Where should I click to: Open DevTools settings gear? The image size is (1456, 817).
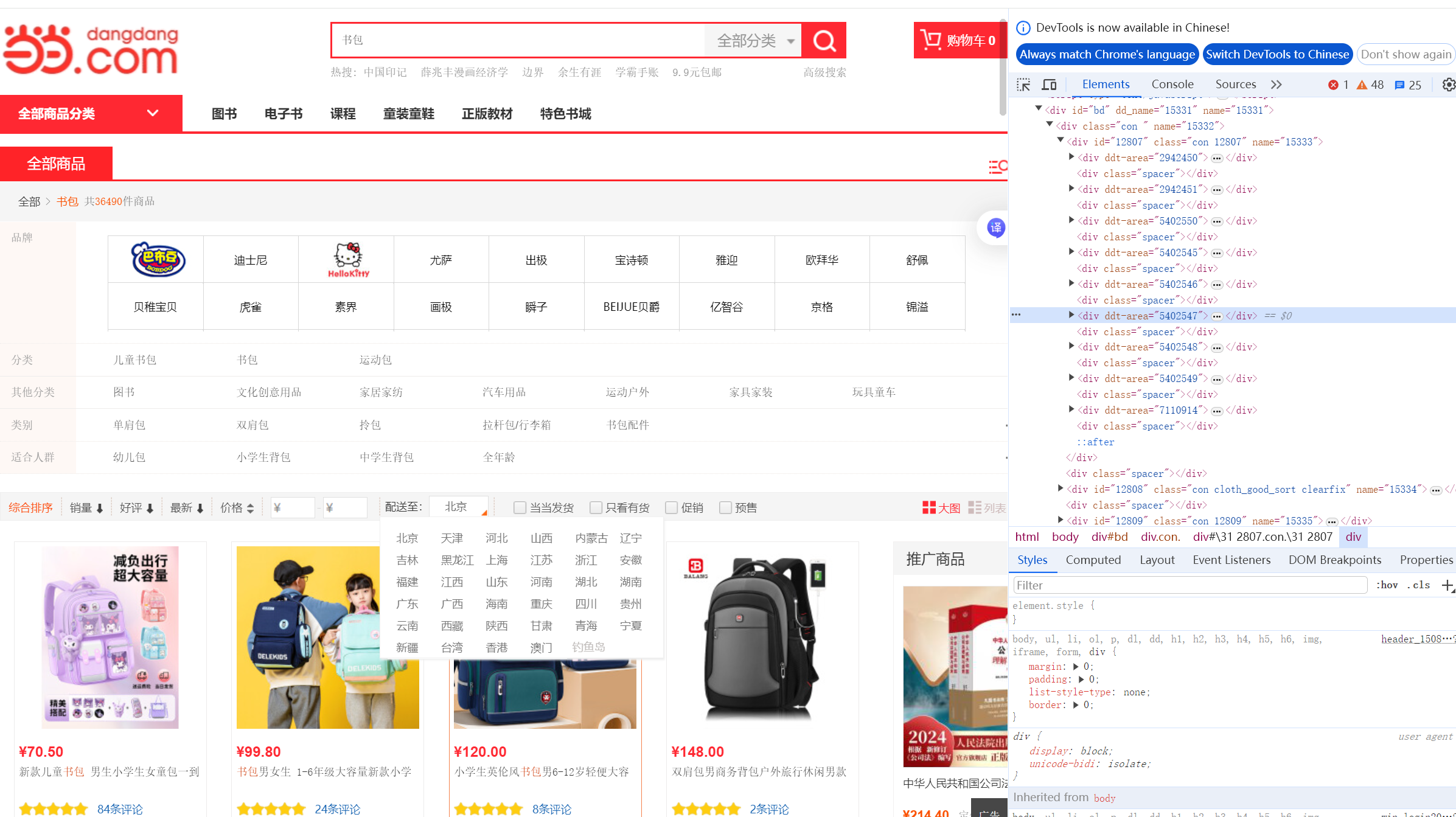(x=1448, y=85)
